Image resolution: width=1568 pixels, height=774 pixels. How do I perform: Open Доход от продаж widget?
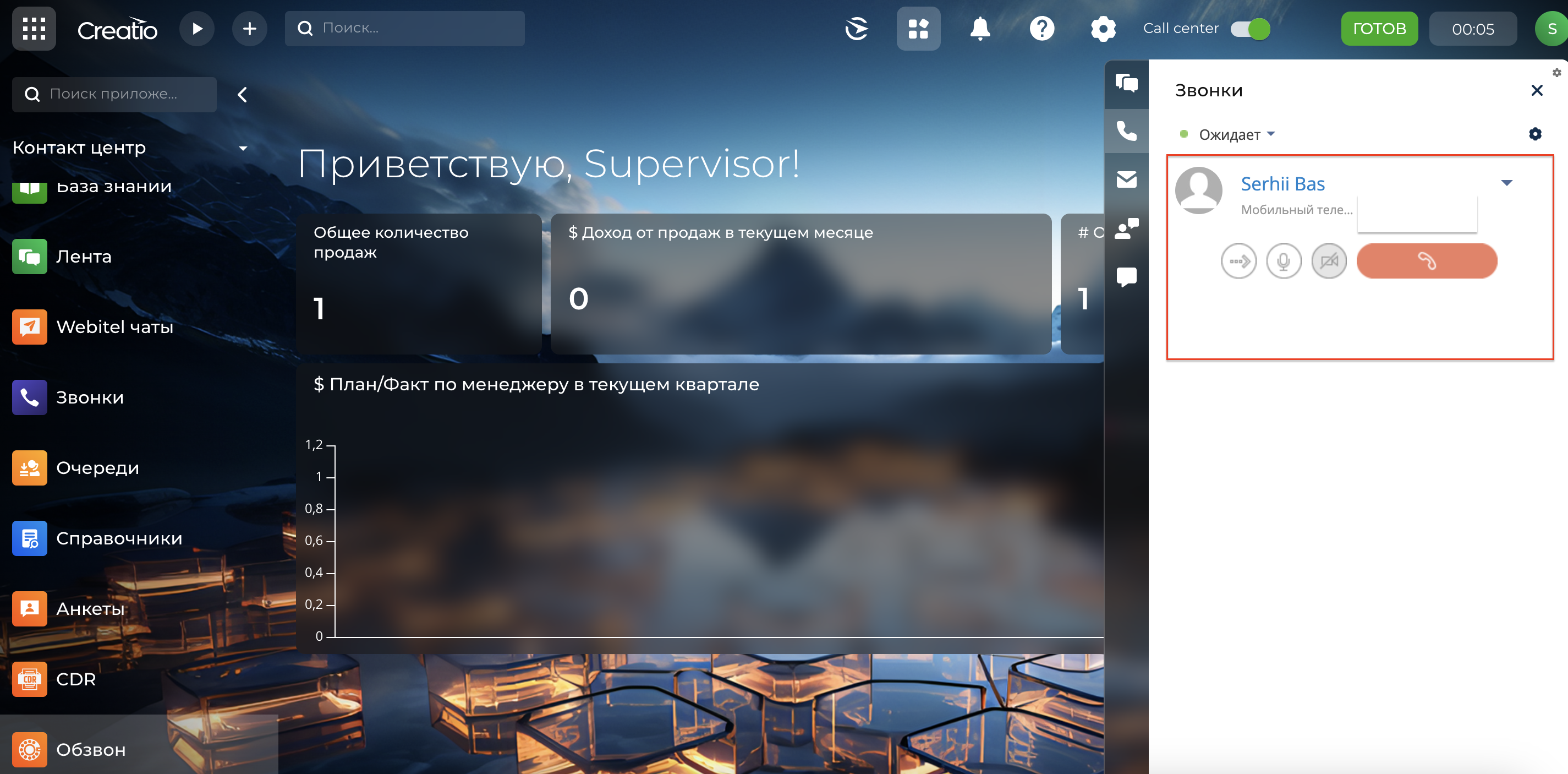click(801, 284)
